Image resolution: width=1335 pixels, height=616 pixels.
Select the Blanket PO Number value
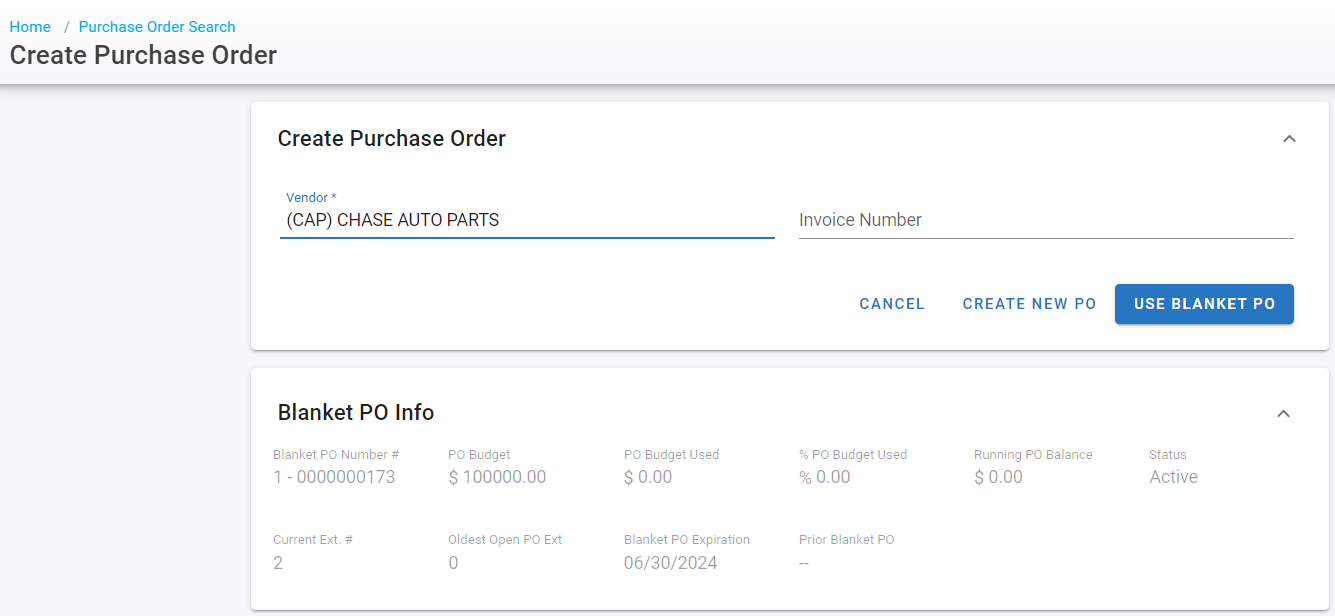coord(334,477)
